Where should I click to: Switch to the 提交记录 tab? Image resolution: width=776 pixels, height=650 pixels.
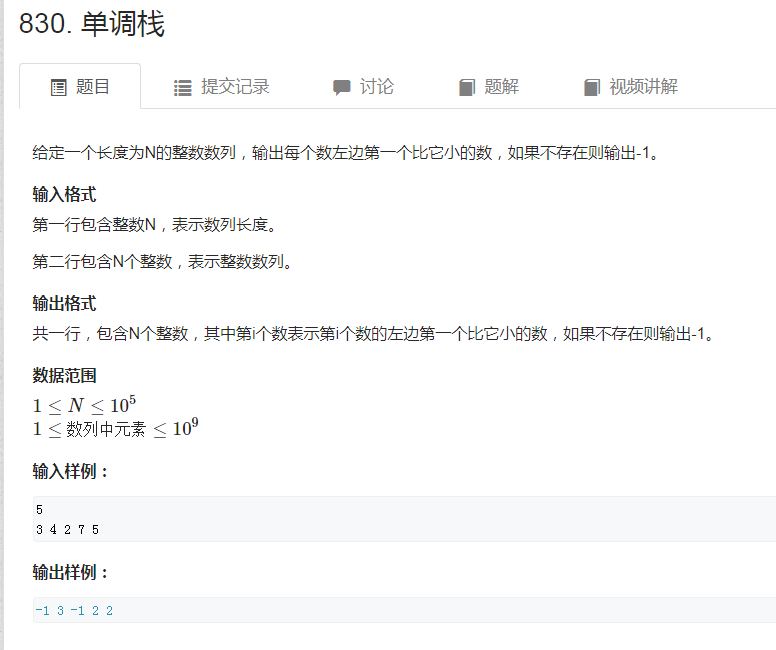coord(221,87)
